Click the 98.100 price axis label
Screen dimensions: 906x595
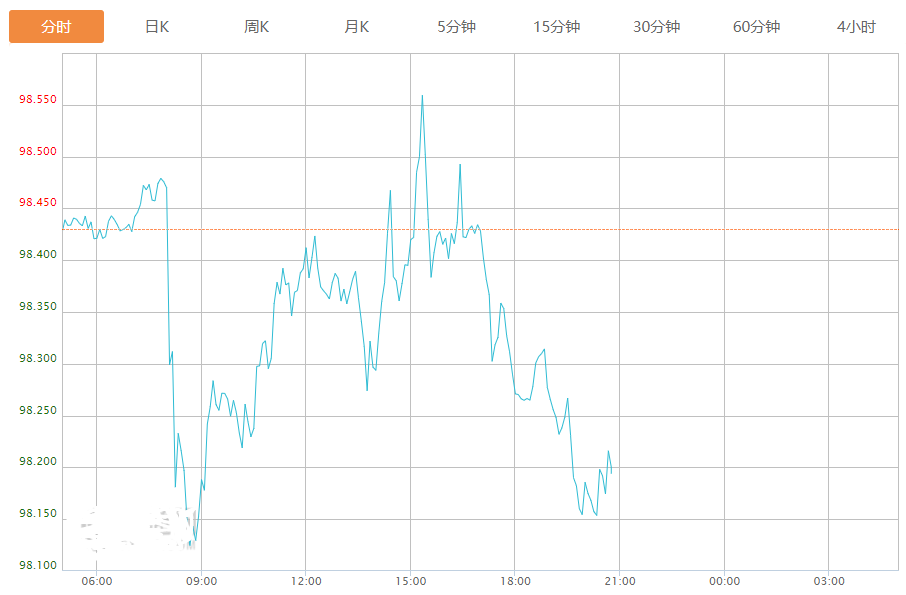38,566
